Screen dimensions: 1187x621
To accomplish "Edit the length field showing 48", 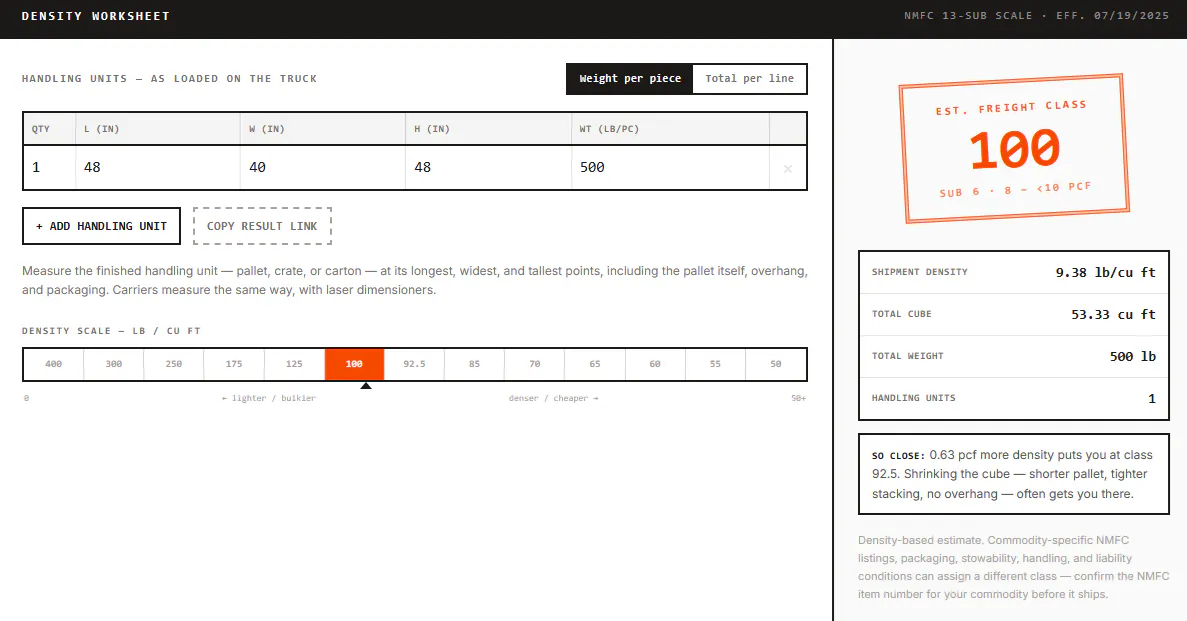I will [157, 167].
